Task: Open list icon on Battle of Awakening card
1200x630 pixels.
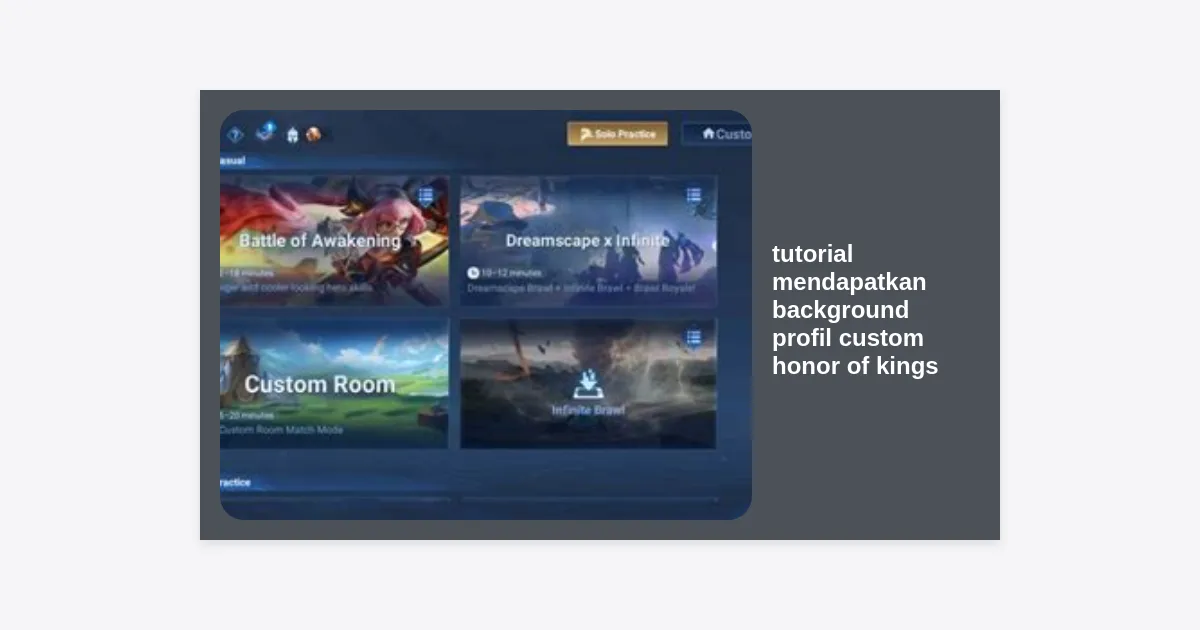Action: pyautogui.click(x=425, y=195)
